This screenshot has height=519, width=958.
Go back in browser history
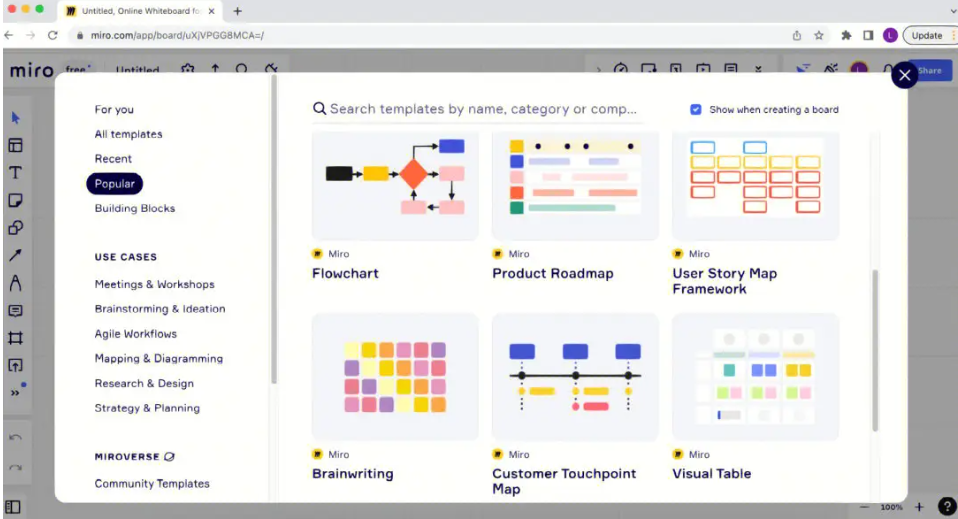pyautogui.click(x=9, y=35)
